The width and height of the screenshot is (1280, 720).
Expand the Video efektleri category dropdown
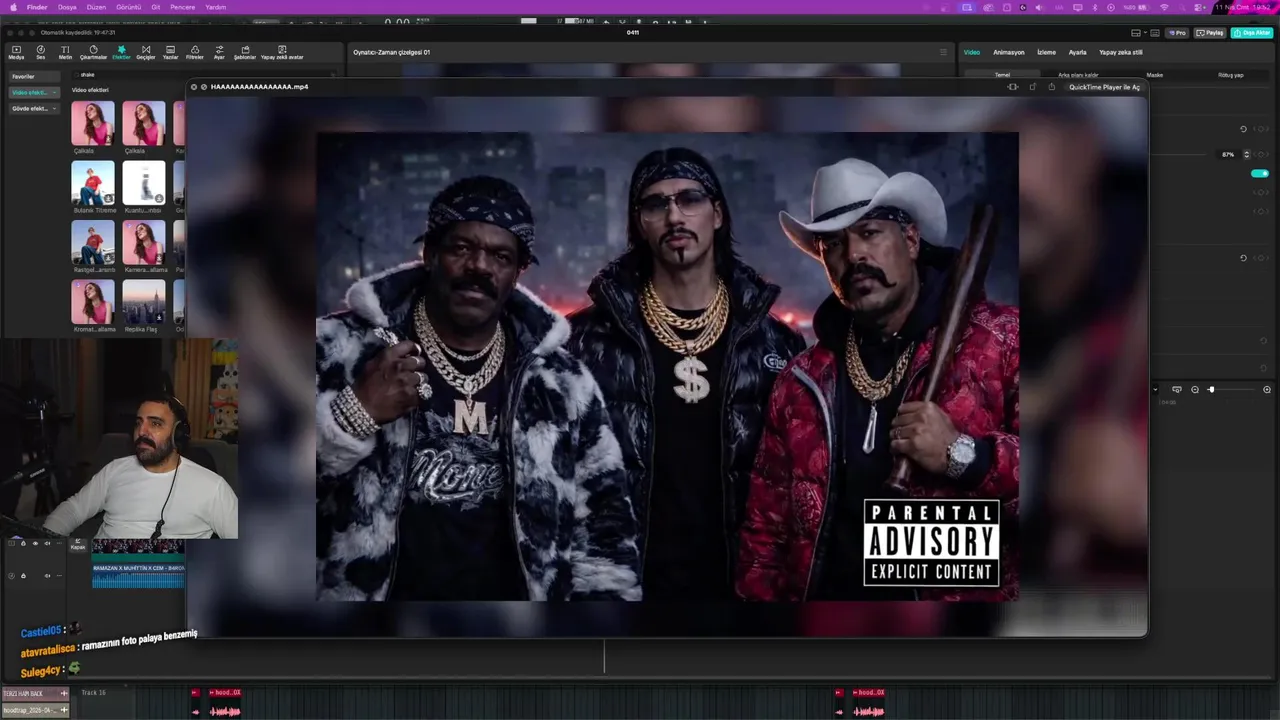coord(54,92)
